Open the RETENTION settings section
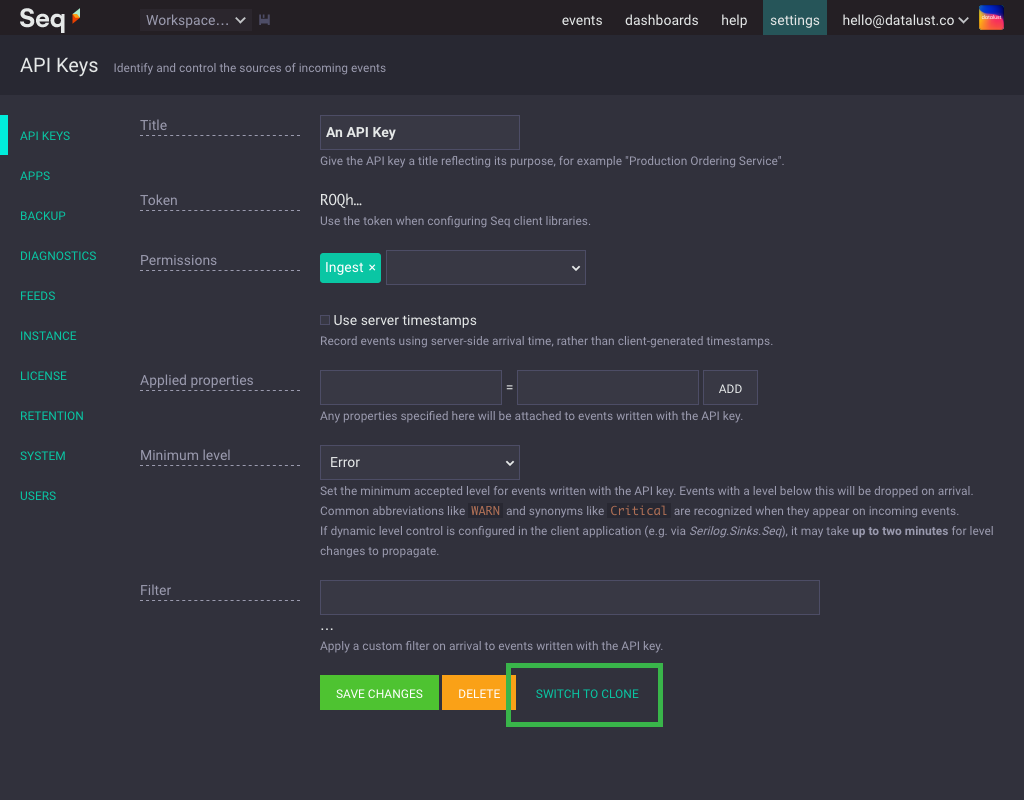The width and height of the screenshot is (1024, 800). [51, 415]
